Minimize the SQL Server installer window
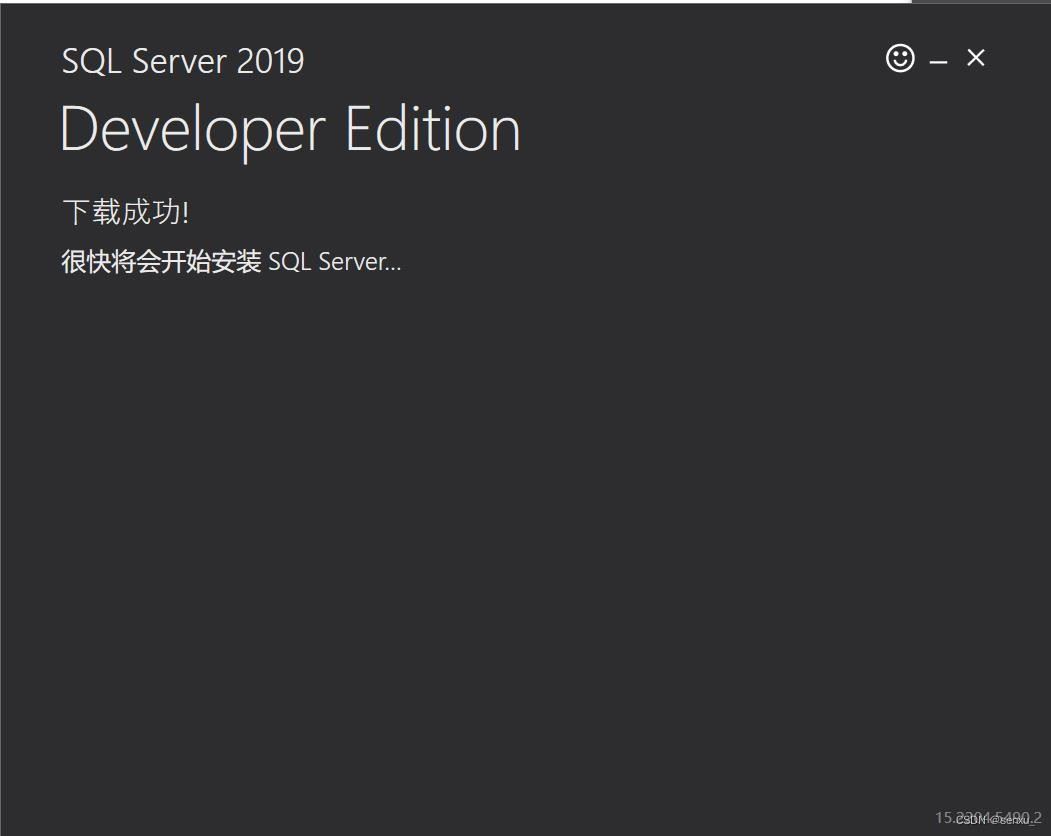 938,62
